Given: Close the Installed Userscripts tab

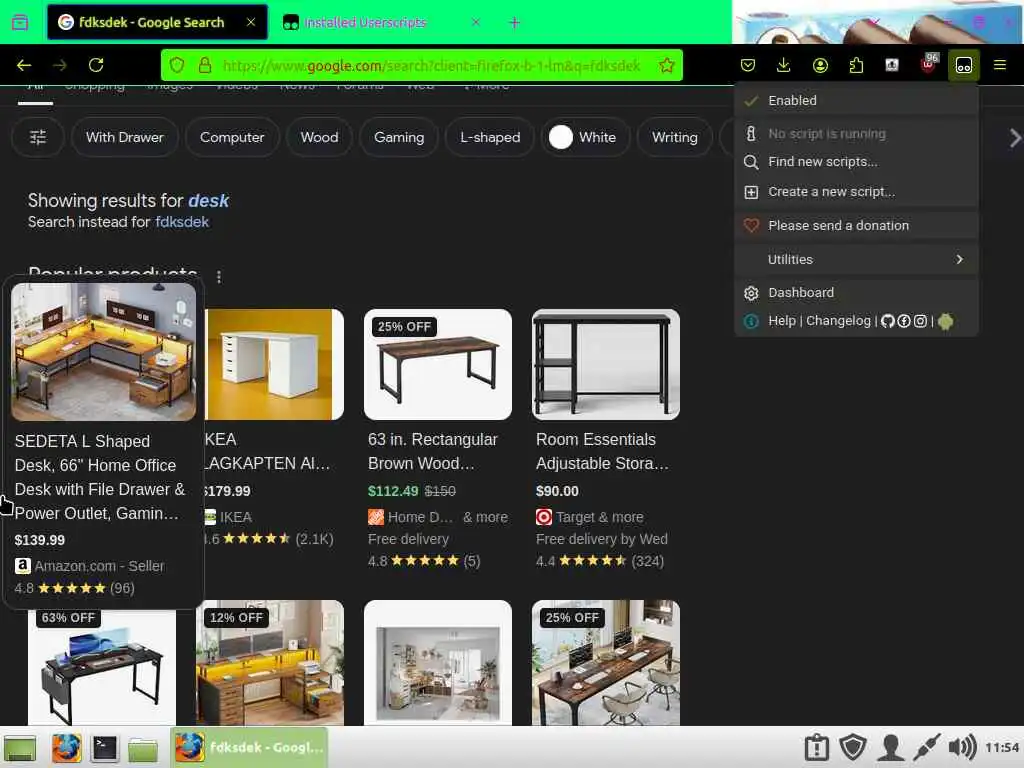Looking at the screenshot, I should [475, 22].
